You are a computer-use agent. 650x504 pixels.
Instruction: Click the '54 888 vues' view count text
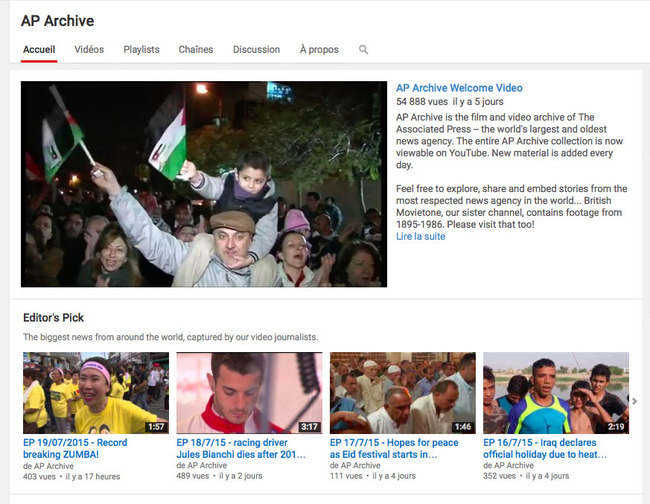(422, 102)
